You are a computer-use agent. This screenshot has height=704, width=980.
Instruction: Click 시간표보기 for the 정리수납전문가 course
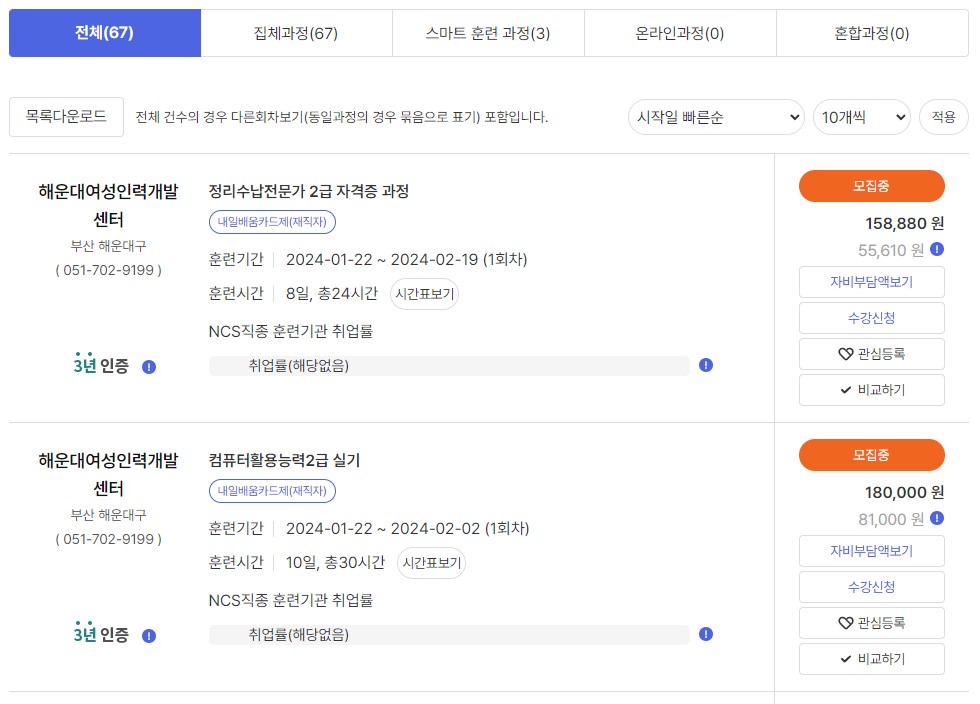(x=425, y=294)
